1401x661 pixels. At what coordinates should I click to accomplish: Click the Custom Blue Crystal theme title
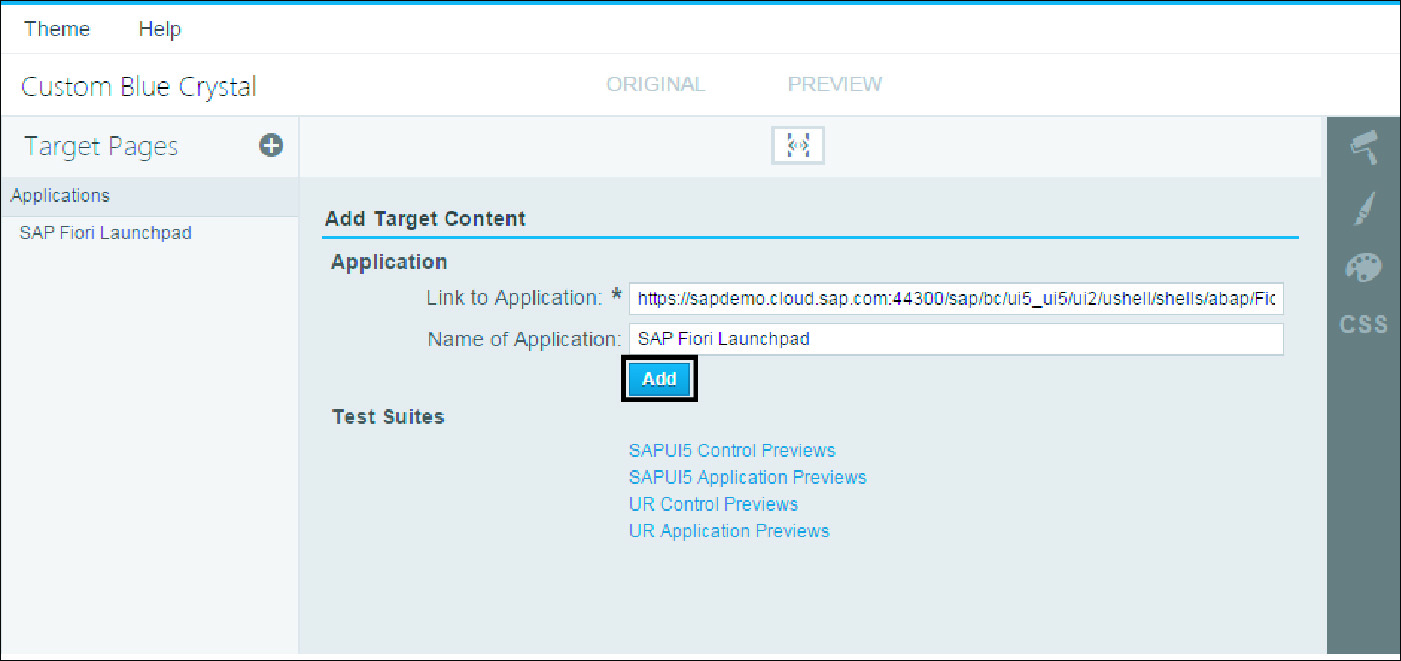[139, 87]
